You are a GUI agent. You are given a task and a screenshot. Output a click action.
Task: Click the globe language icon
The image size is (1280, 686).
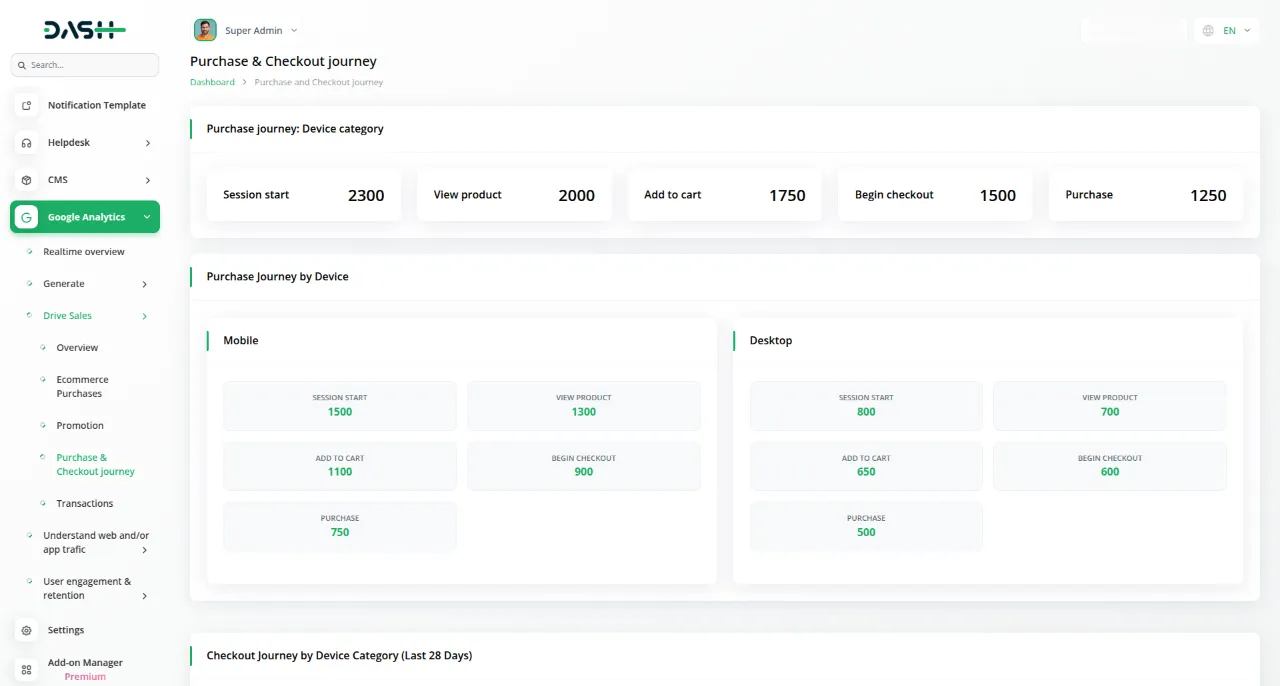click(1208, 30)
